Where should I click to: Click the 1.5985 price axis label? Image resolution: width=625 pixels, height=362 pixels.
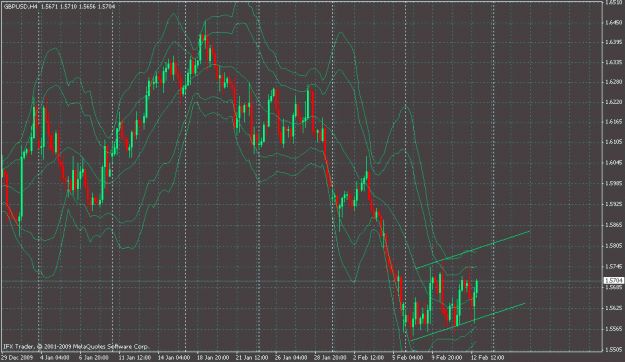(x=614, y=183)
